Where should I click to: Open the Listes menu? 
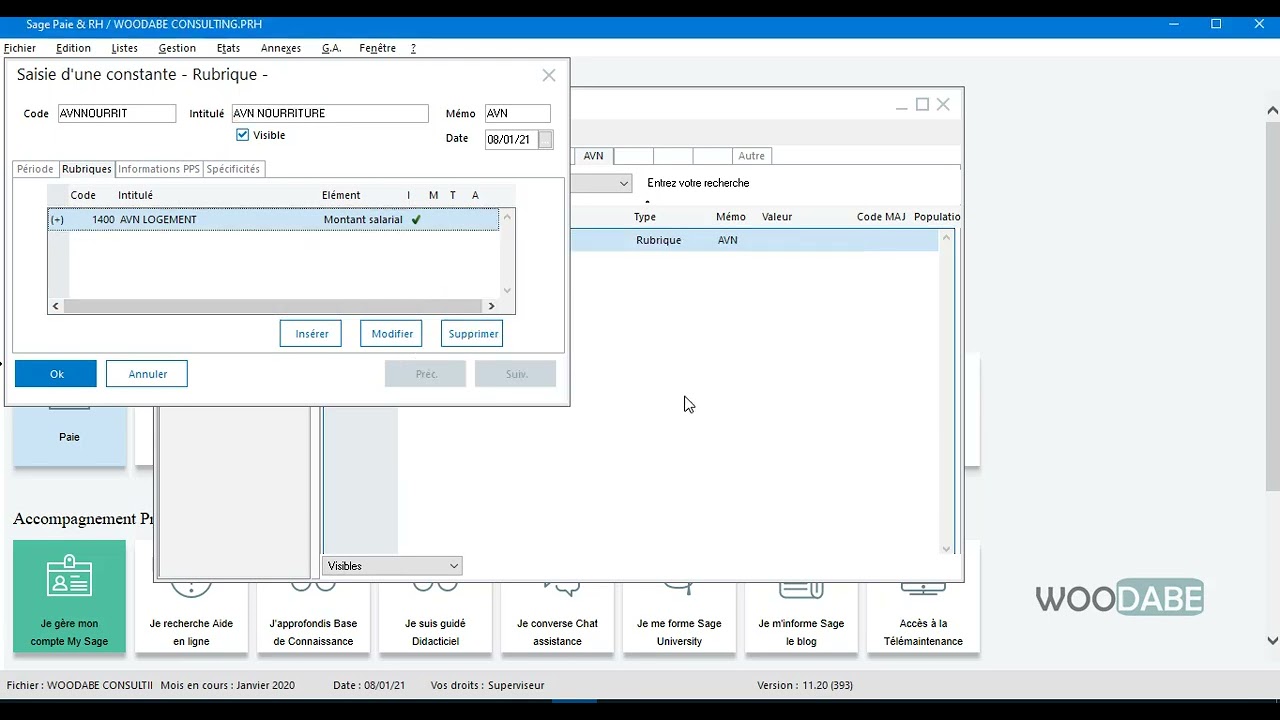coord(125,48)
